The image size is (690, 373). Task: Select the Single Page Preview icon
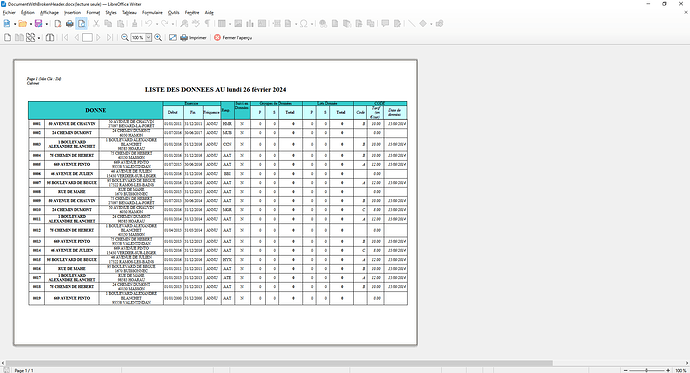coord(7,38)
